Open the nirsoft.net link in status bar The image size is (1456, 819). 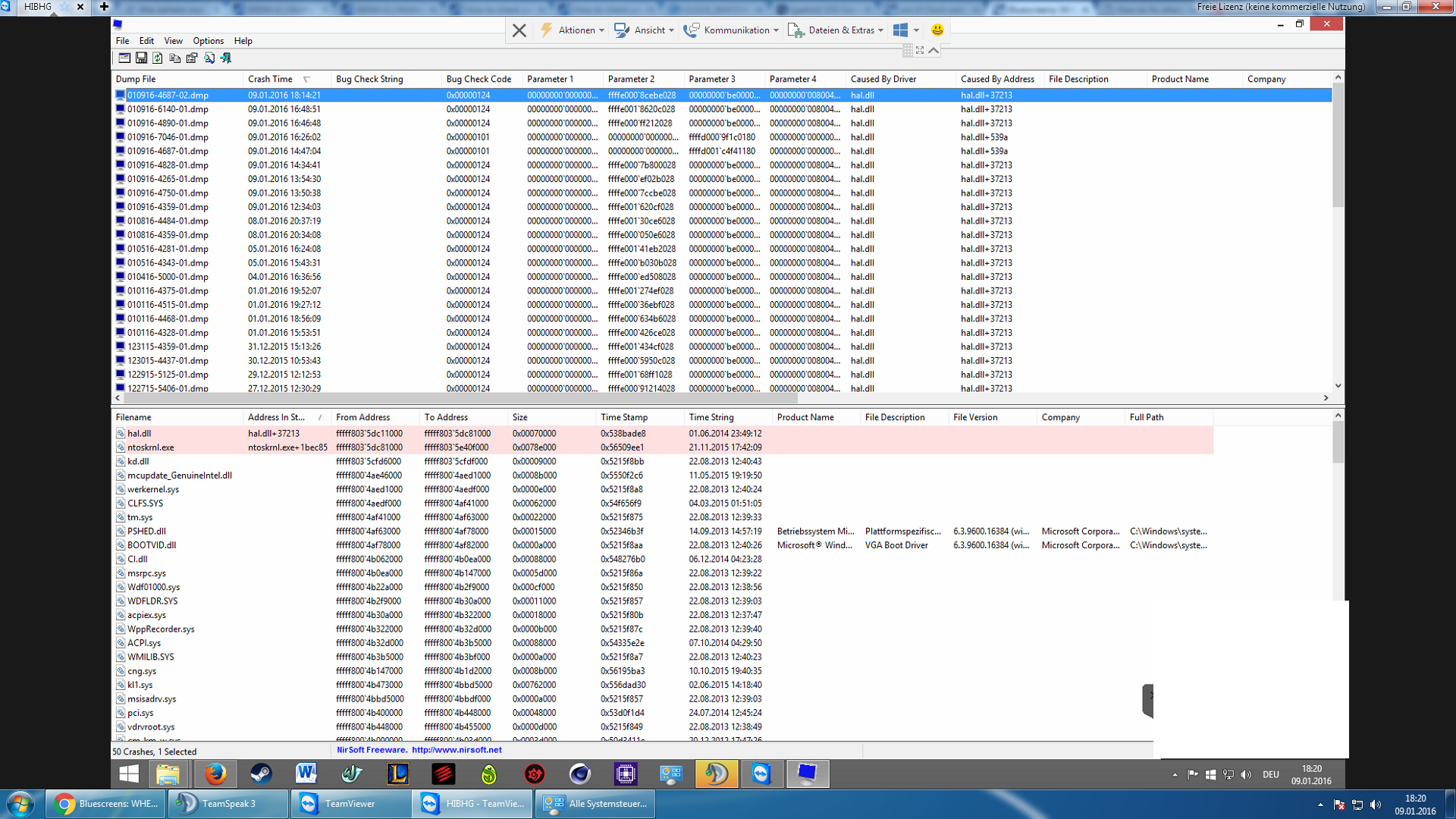point(457,750)
